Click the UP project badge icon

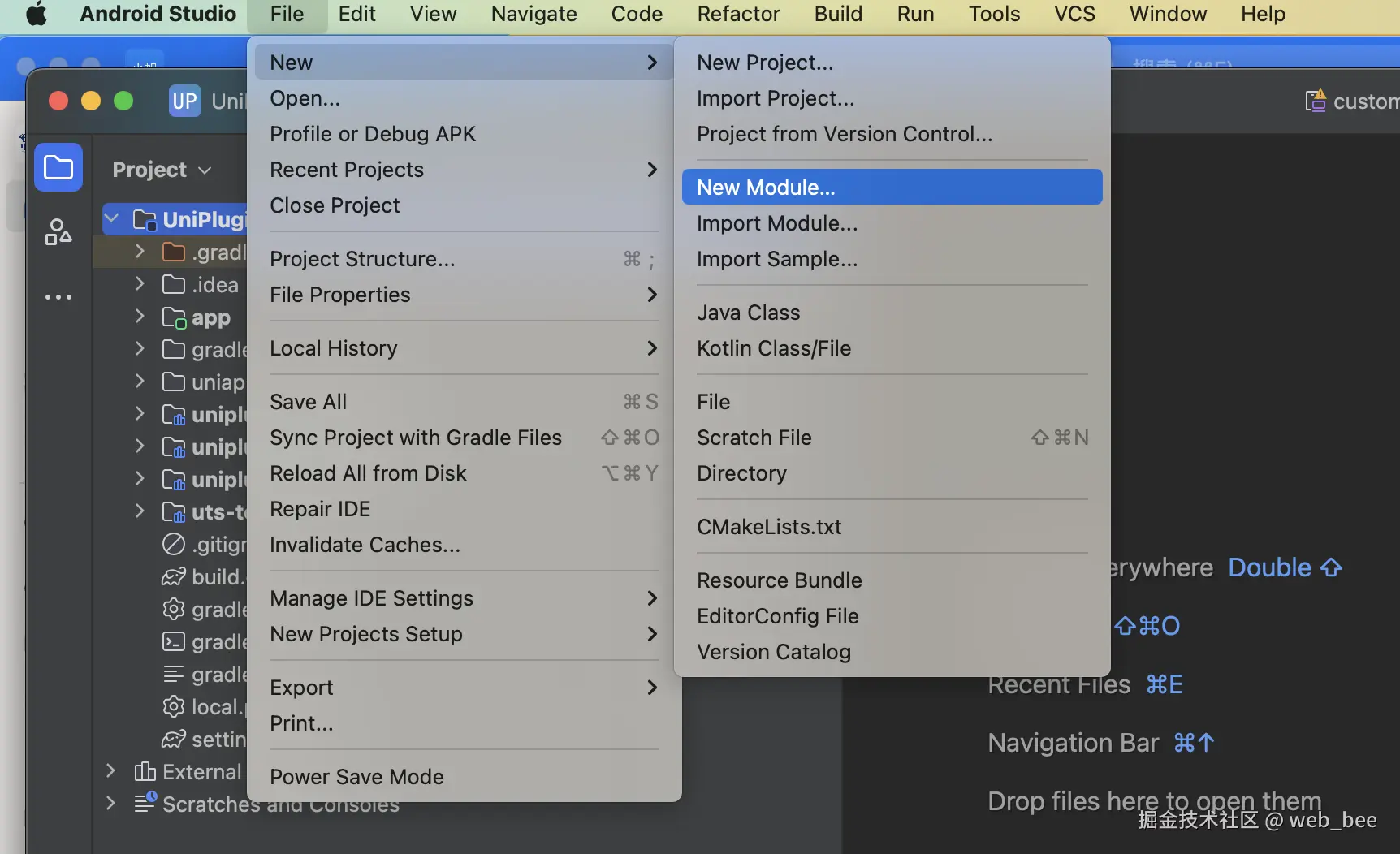pyautogui.click(x=184, y=101)
